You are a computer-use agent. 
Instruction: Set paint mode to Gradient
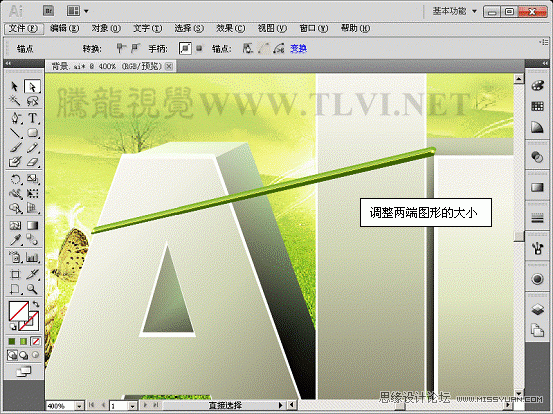point(24,341)
